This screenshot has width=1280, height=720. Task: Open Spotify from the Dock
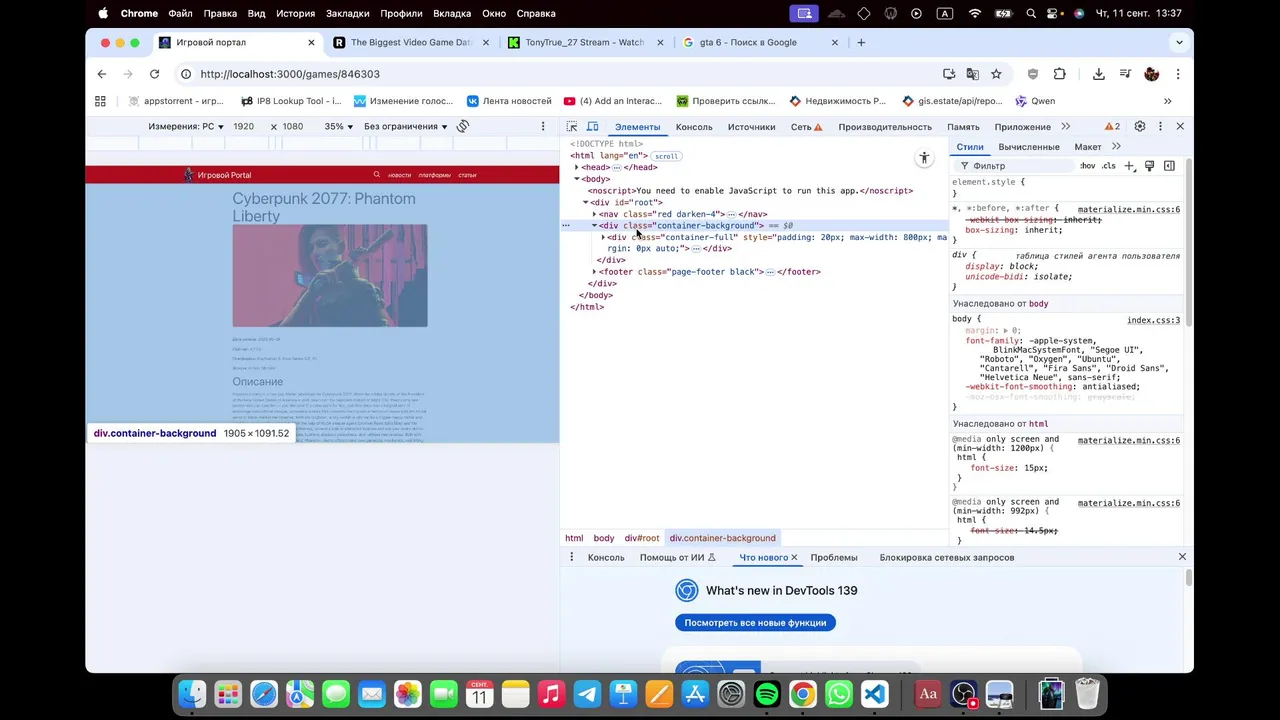tap(767, 694)
